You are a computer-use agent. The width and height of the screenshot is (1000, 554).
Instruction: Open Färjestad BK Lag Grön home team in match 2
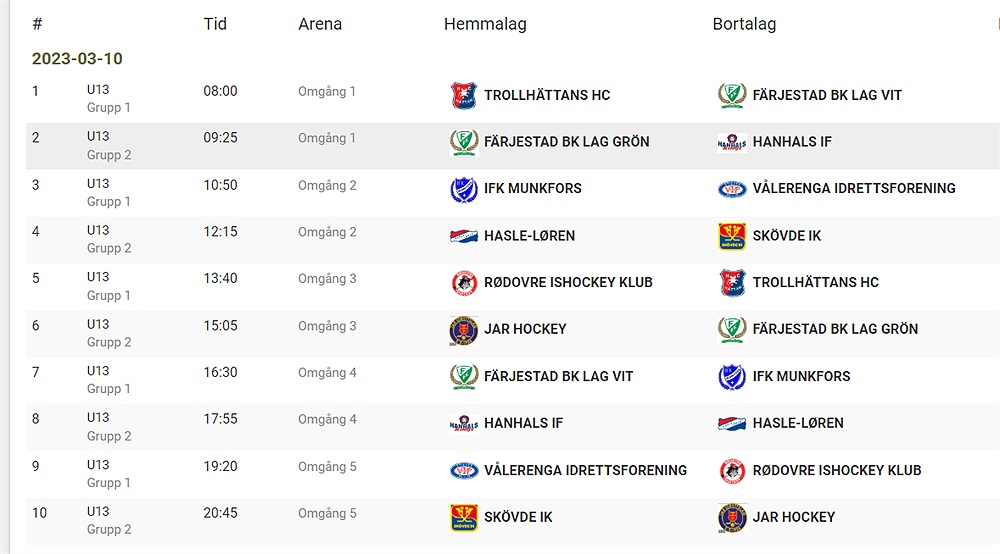pos(566,142)
